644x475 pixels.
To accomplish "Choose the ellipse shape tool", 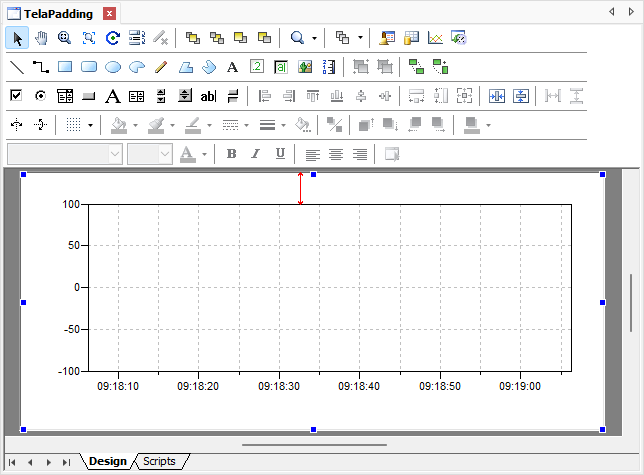I will (113, 67).
